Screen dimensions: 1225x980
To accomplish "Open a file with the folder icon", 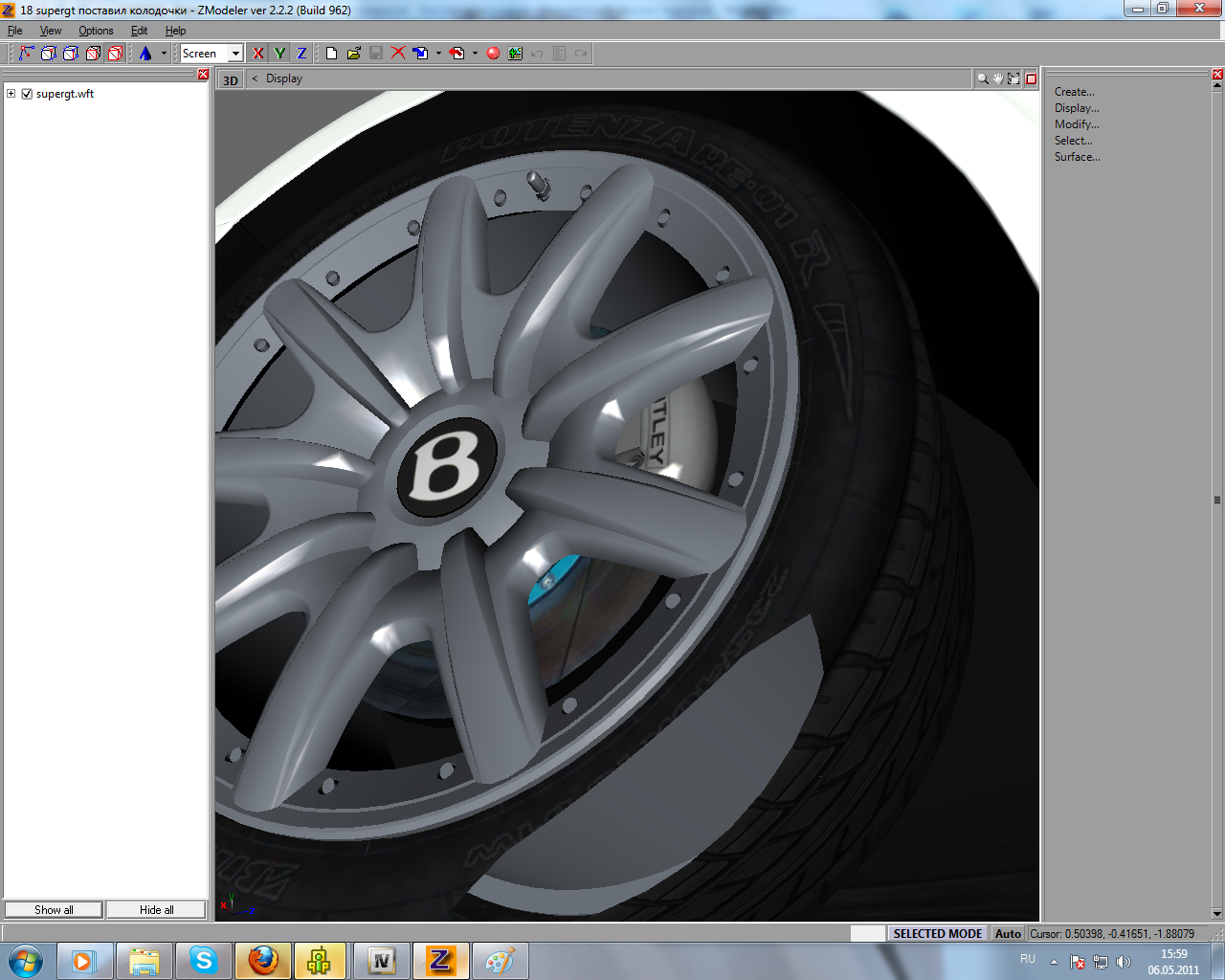I will click(353, 54).
